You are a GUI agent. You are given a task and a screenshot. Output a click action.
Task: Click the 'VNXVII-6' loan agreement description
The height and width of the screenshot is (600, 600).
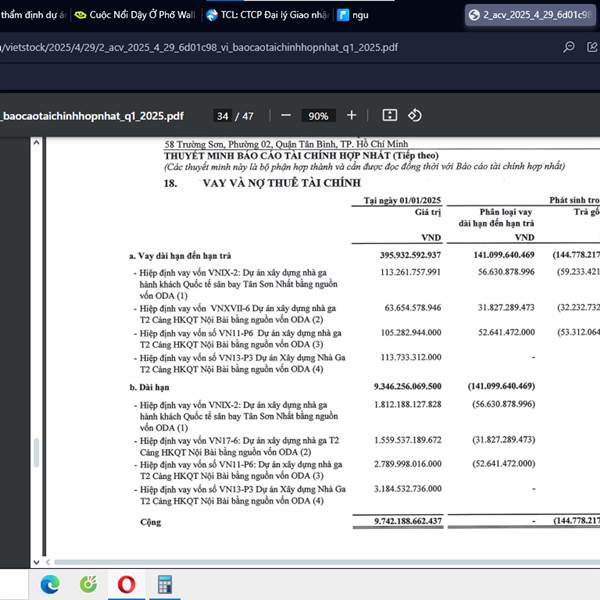point(237,314)
